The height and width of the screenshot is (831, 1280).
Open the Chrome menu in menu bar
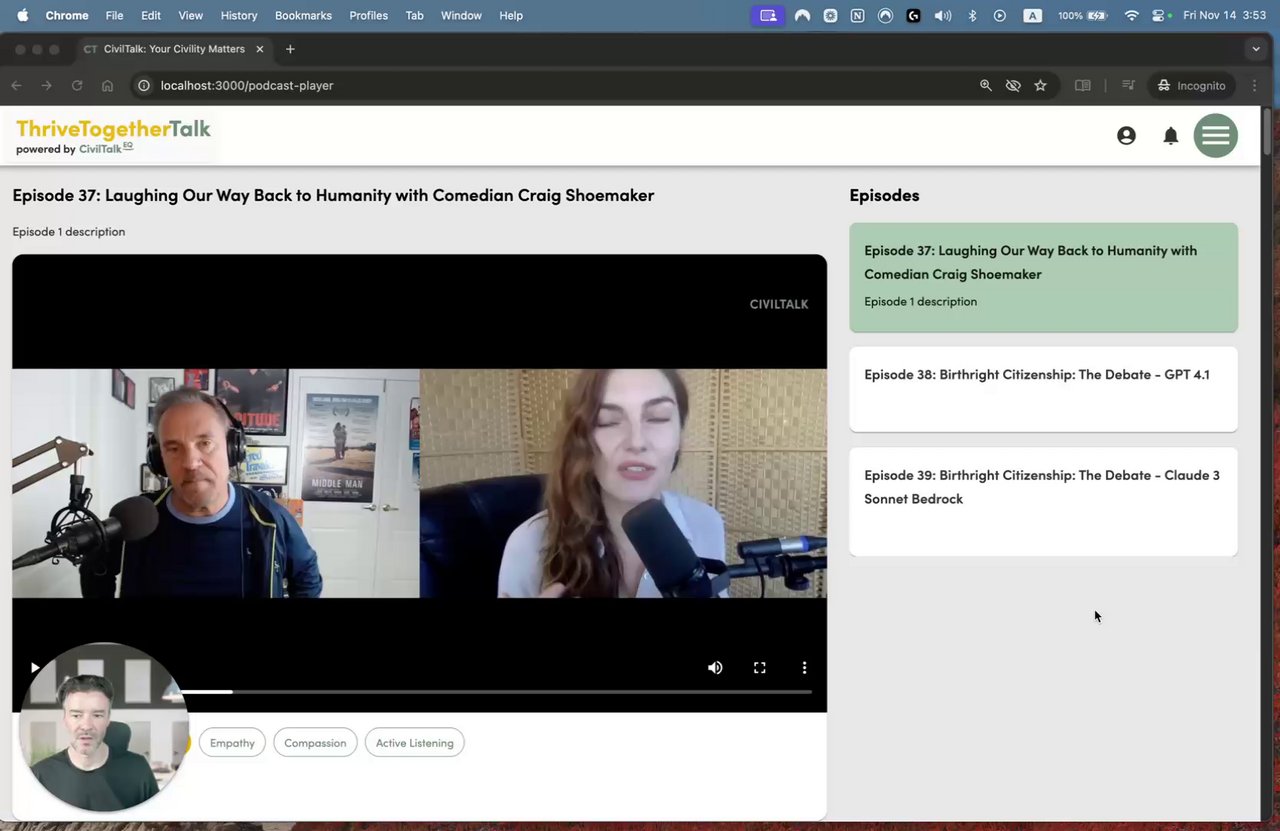pyautogui.click(x=67, y=15)
